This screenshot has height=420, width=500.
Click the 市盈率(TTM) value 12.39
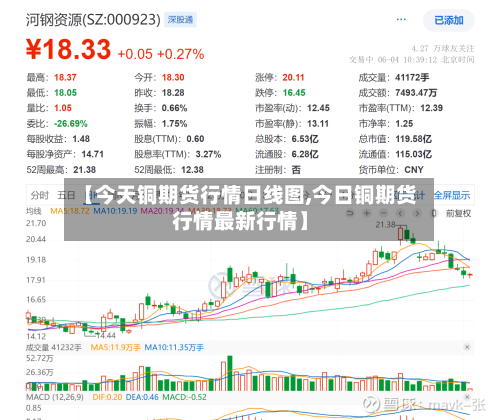(431, 108)
